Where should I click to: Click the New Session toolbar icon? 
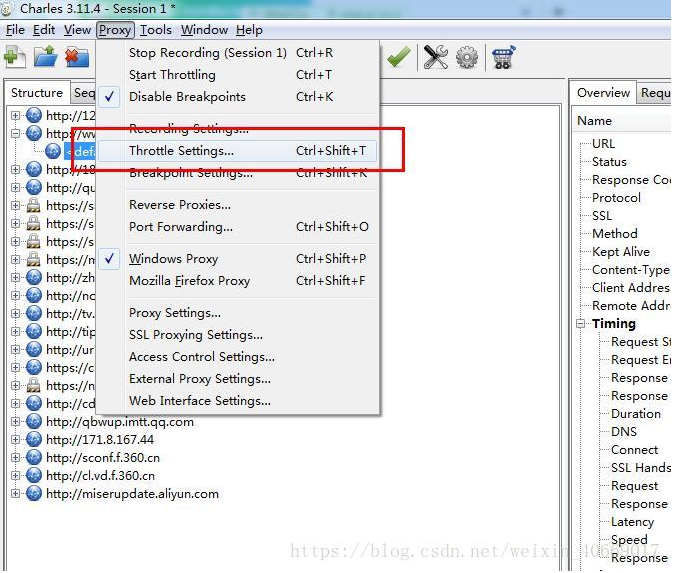[15, 57]
